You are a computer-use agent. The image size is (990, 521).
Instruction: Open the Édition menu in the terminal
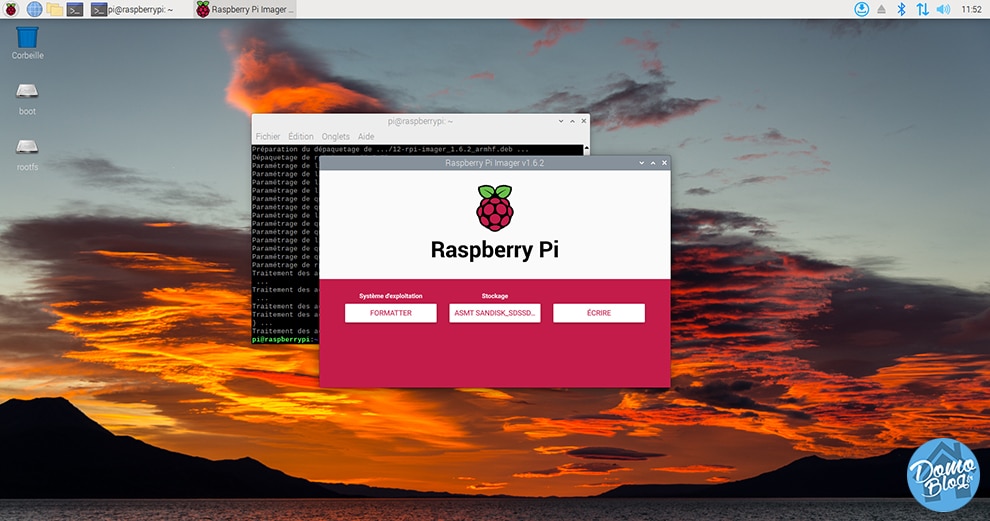[x=301, y=136]
